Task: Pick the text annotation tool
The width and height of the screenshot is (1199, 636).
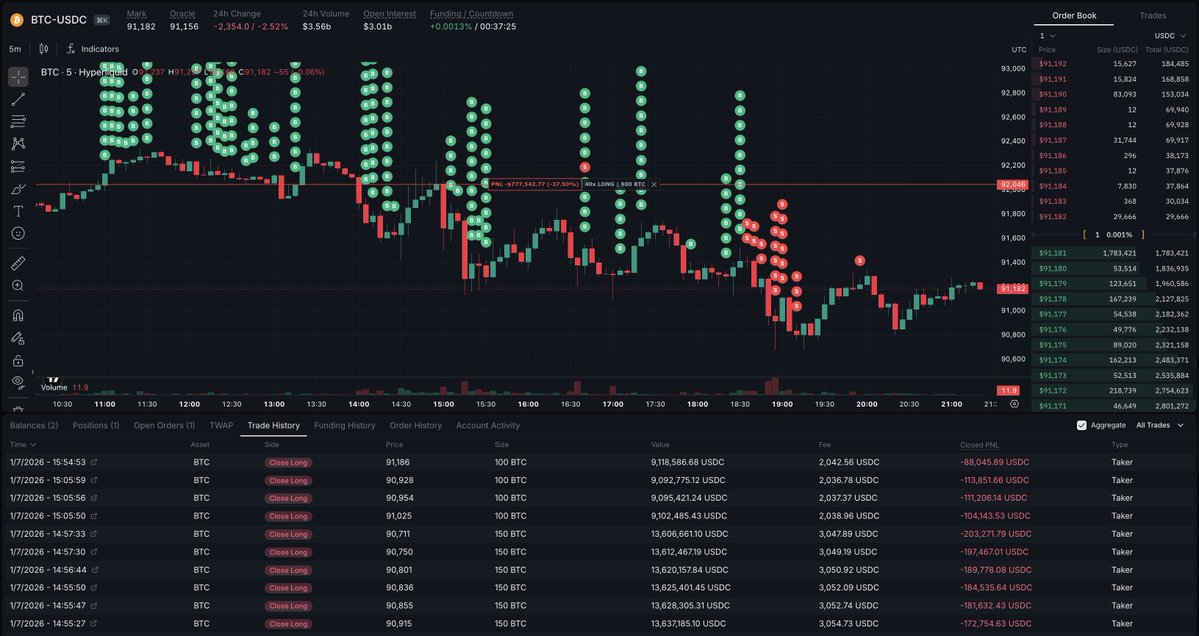Action: click(18, 211)
